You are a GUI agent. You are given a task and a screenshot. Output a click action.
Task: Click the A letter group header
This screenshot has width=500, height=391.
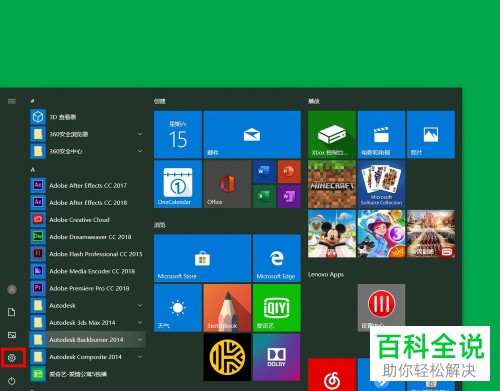point(33,170)
